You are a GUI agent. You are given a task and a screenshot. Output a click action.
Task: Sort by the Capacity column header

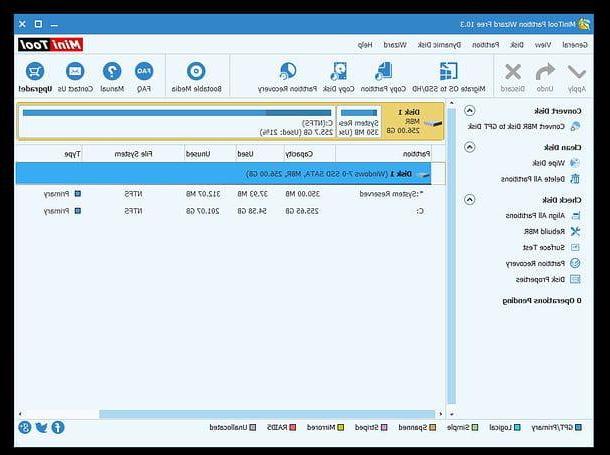tap(310, 154)
